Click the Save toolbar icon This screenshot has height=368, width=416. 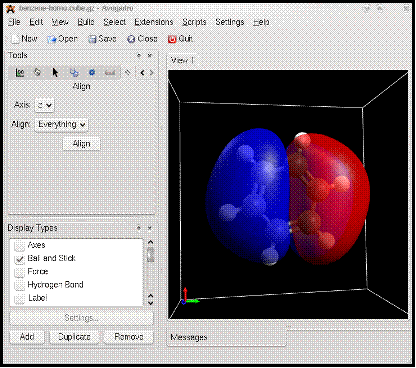(x=92, y=39)
